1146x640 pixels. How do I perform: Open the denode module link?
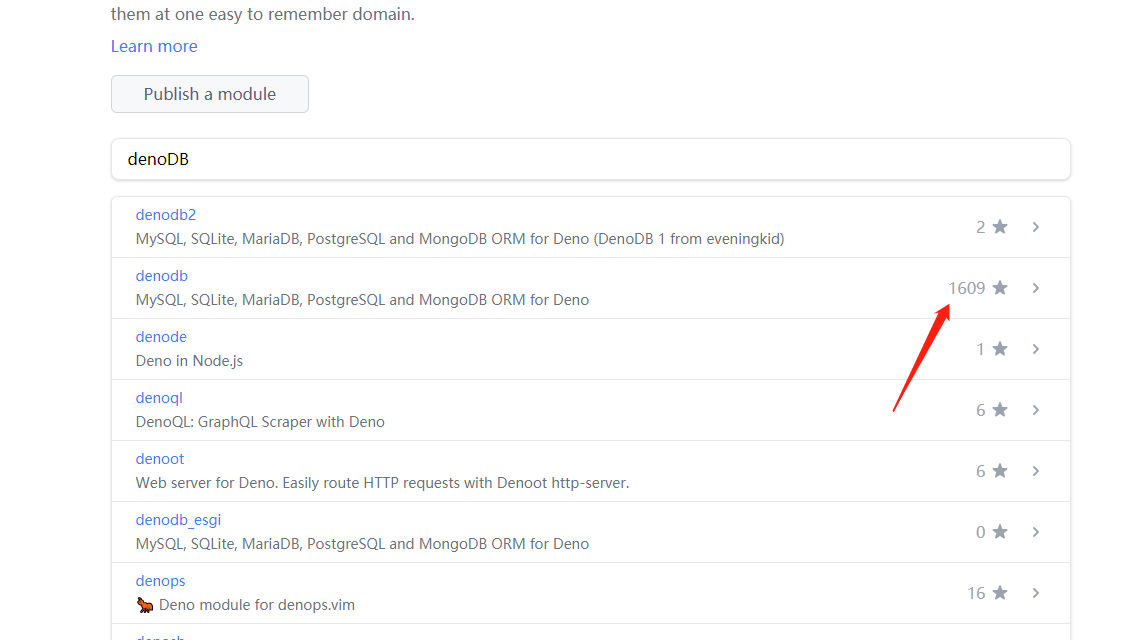coord(162,337)
